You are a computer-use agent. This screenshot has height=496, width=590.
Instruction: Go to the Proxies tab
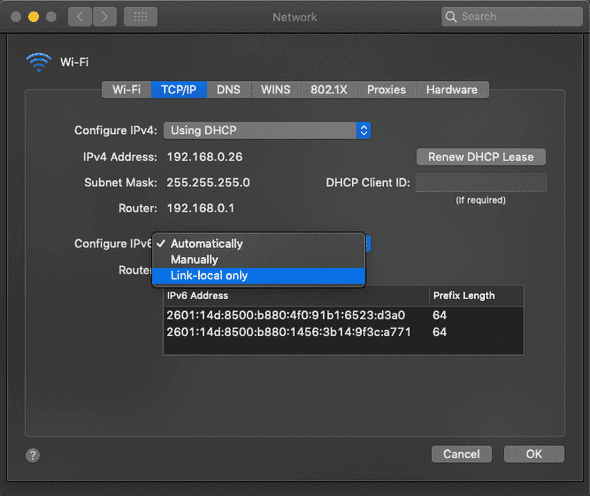point(386,90)
